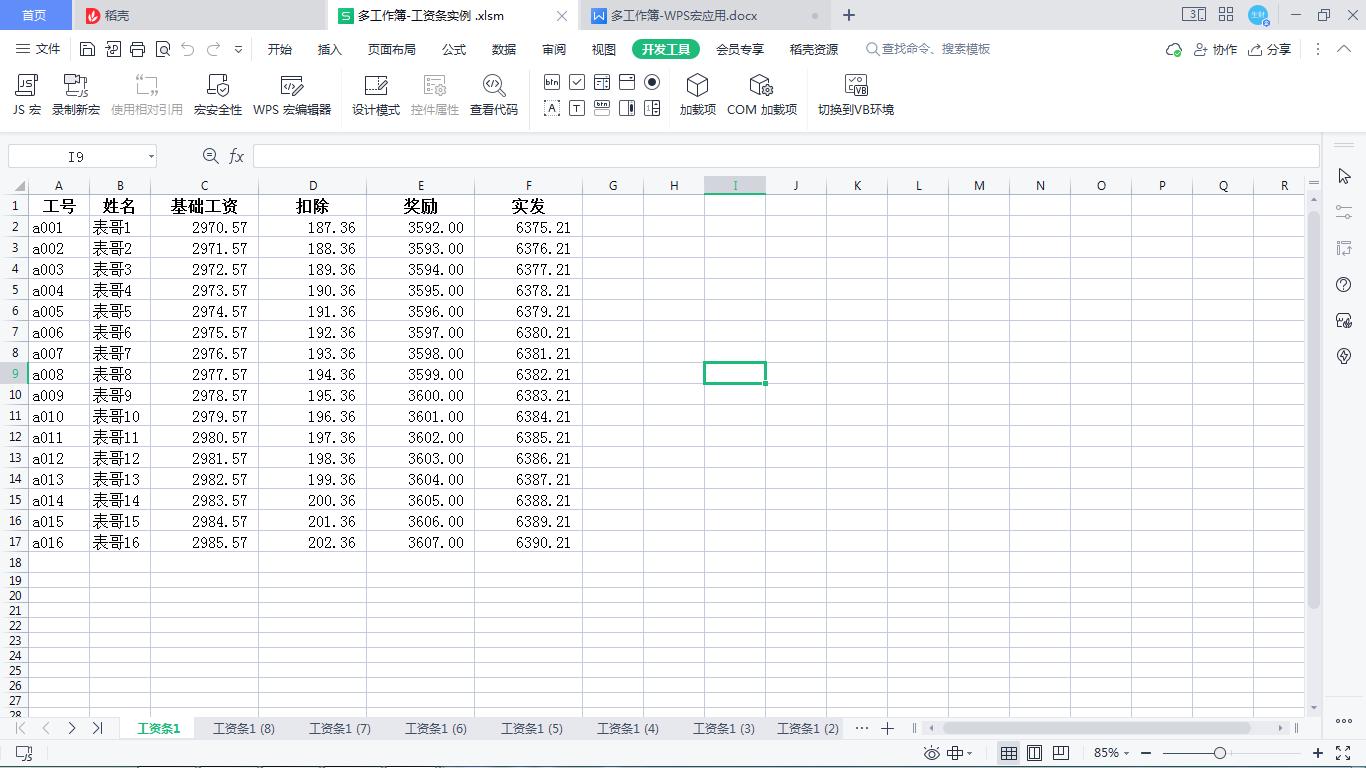Open the hidden sheet tabs ellipsis menu

(861, 729)
